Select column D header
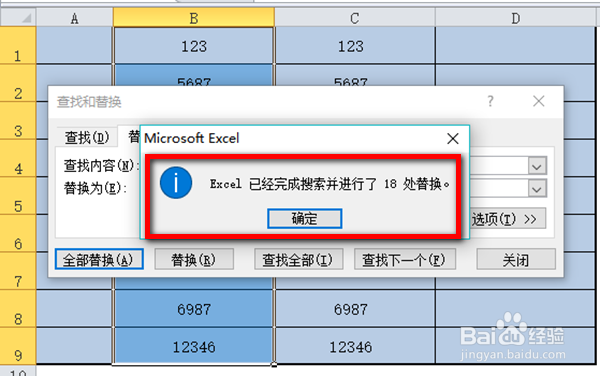The width and height of the screenshot is (600, 376). coord(516,18)
